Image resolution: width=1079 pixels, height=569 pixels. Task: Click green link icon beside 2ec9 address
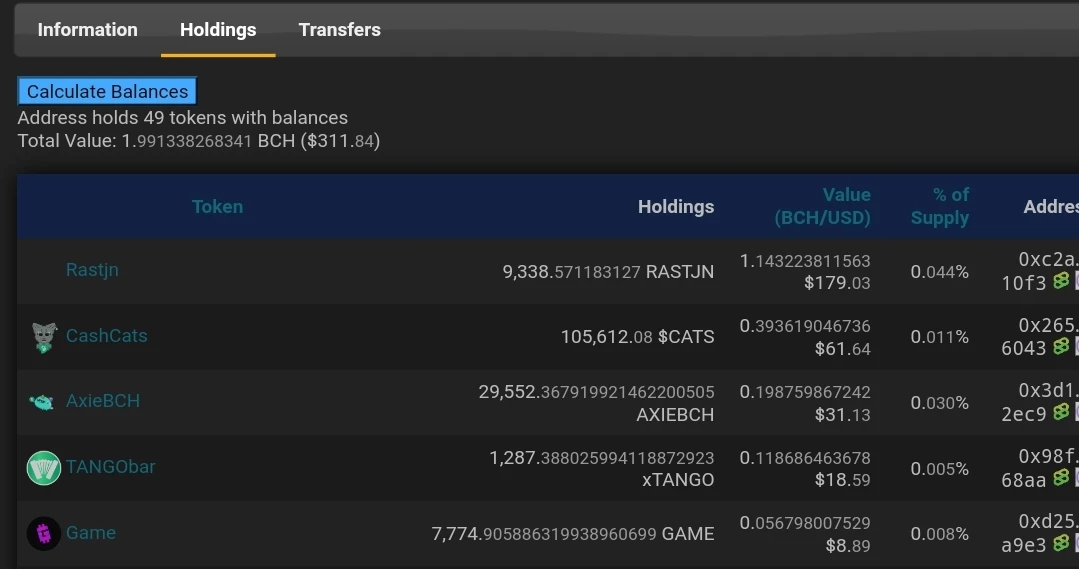pyautogui.click(x=1061, y=411)
